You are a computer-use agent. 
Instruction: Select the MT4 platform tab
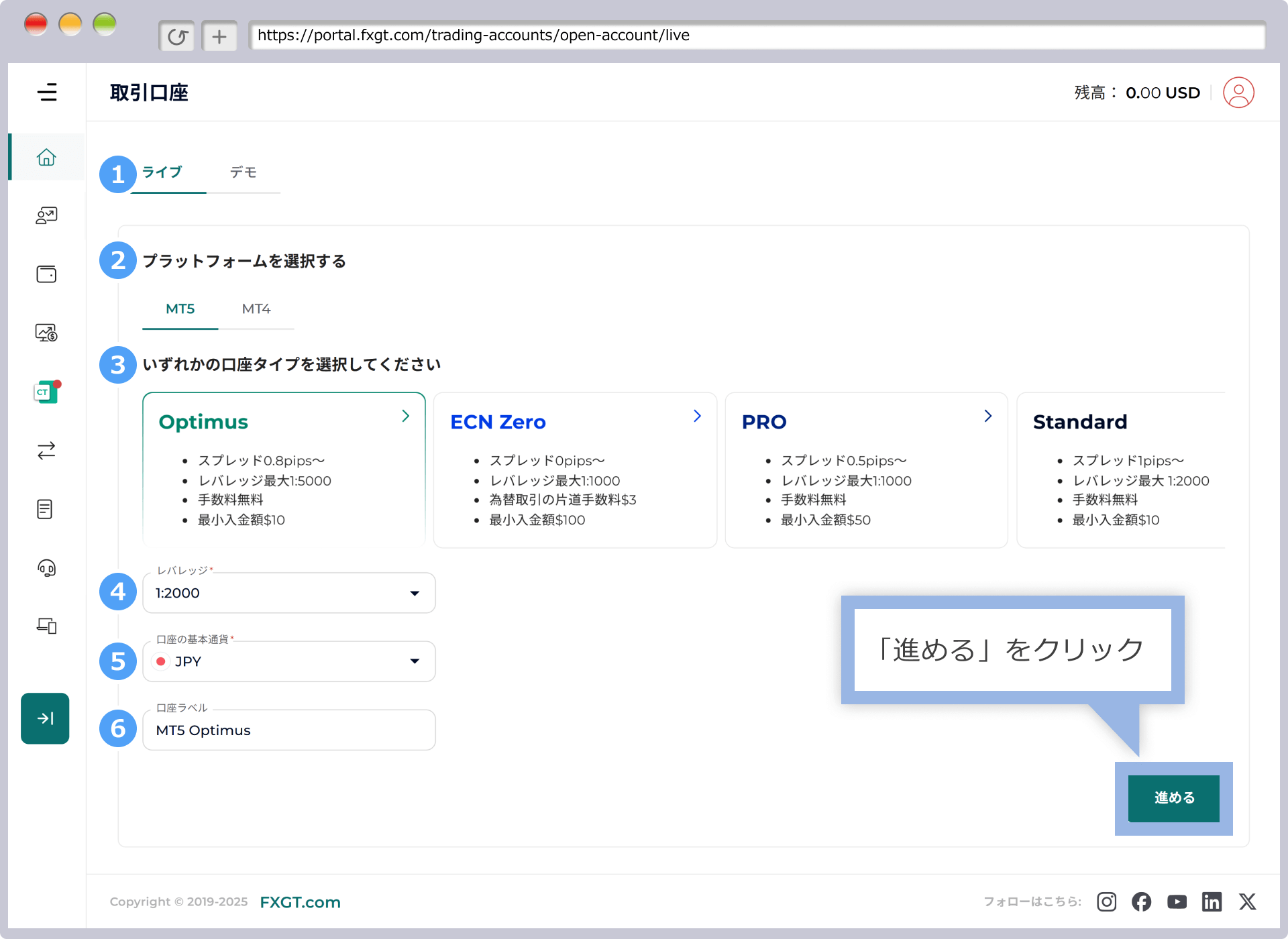[256, 309]
